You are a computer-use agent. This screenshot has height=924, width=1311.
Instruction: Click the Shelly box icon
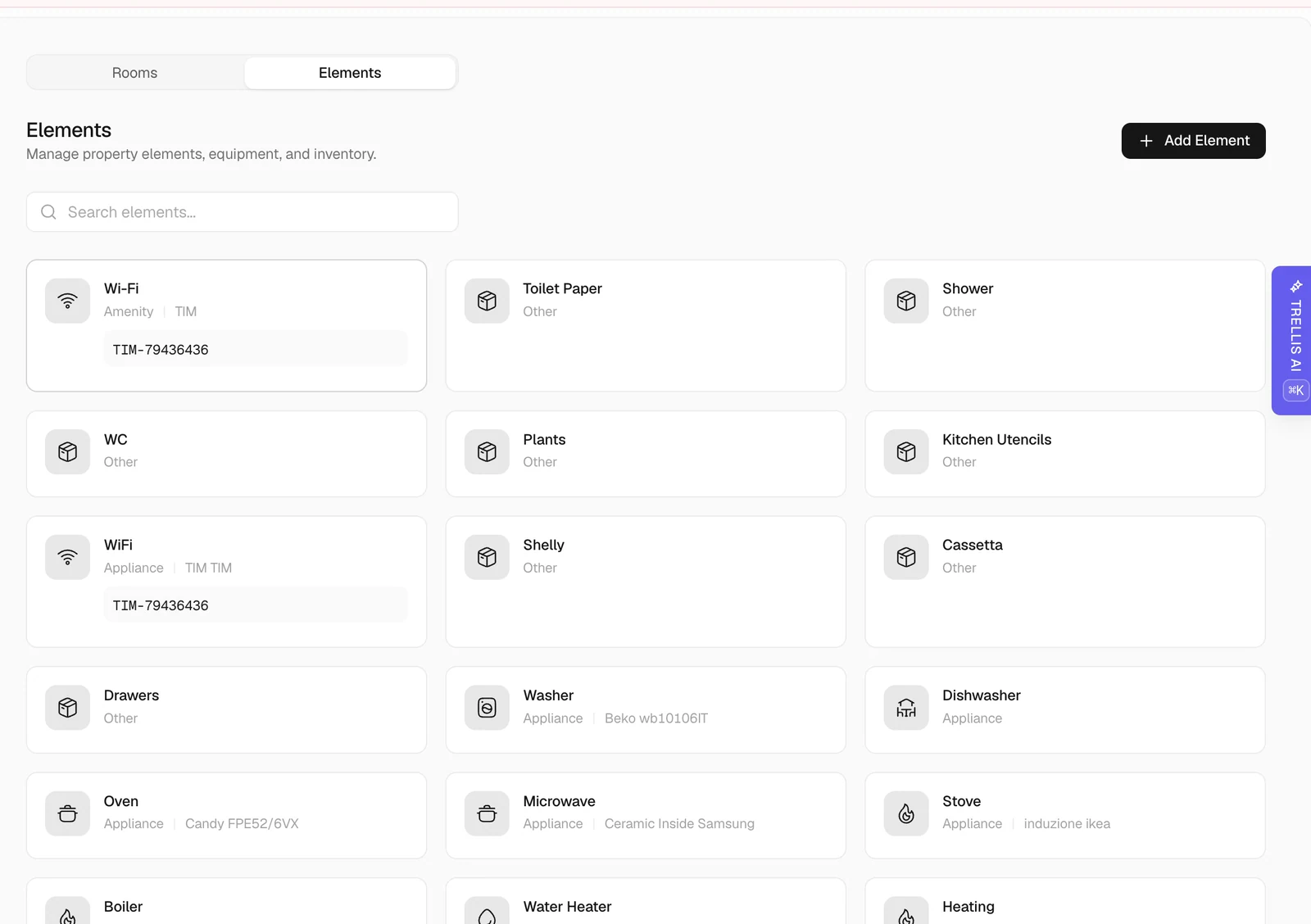(487, 557)
